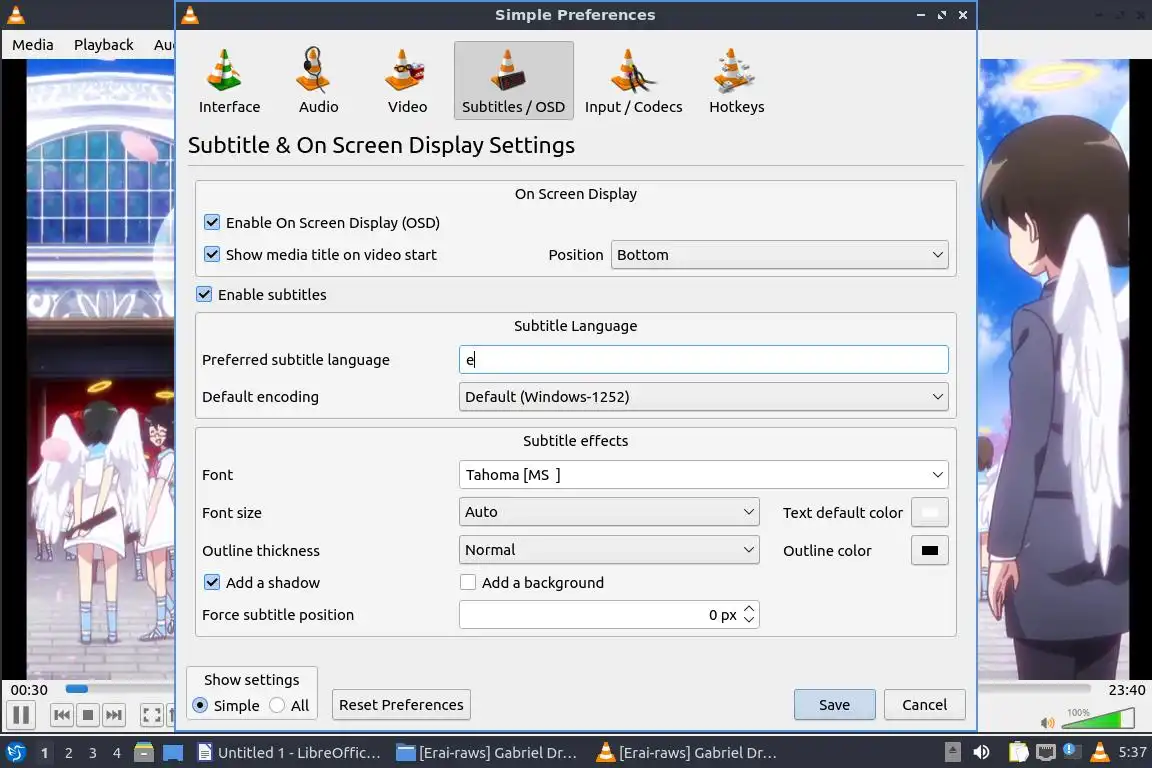Increase Force subtitle position value
Screen dimensions: 1152x768
pos(749,609)
